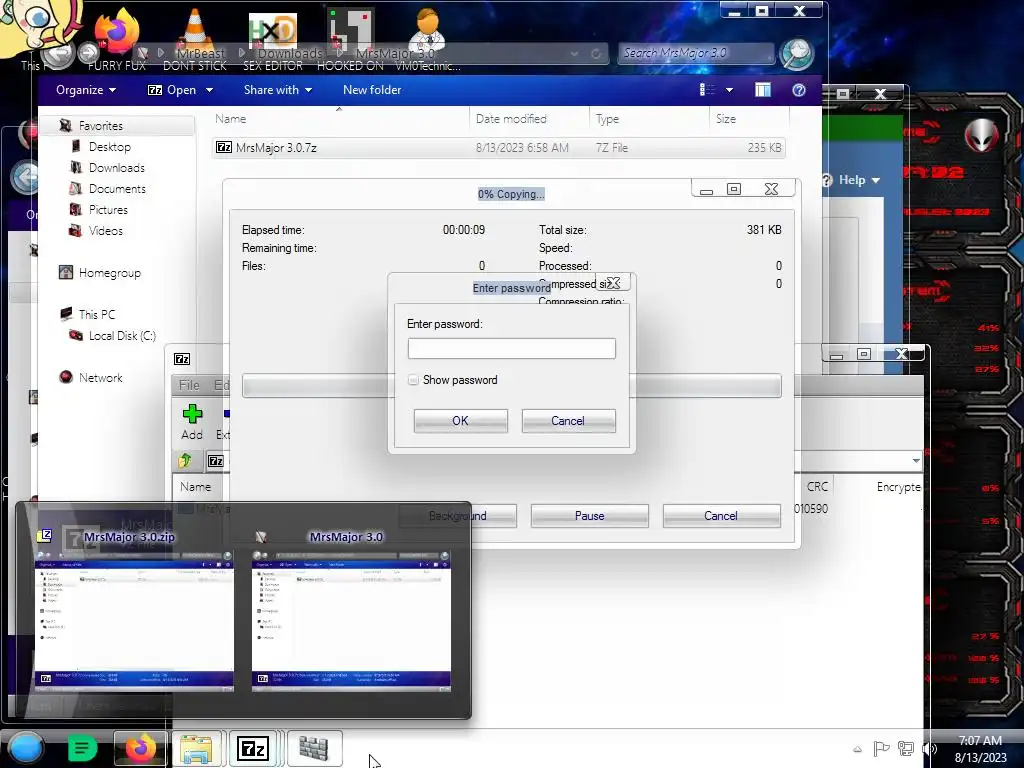1024x768 pixels.
Task: Refresh the Explorer address bar
Action: (596, 54)
